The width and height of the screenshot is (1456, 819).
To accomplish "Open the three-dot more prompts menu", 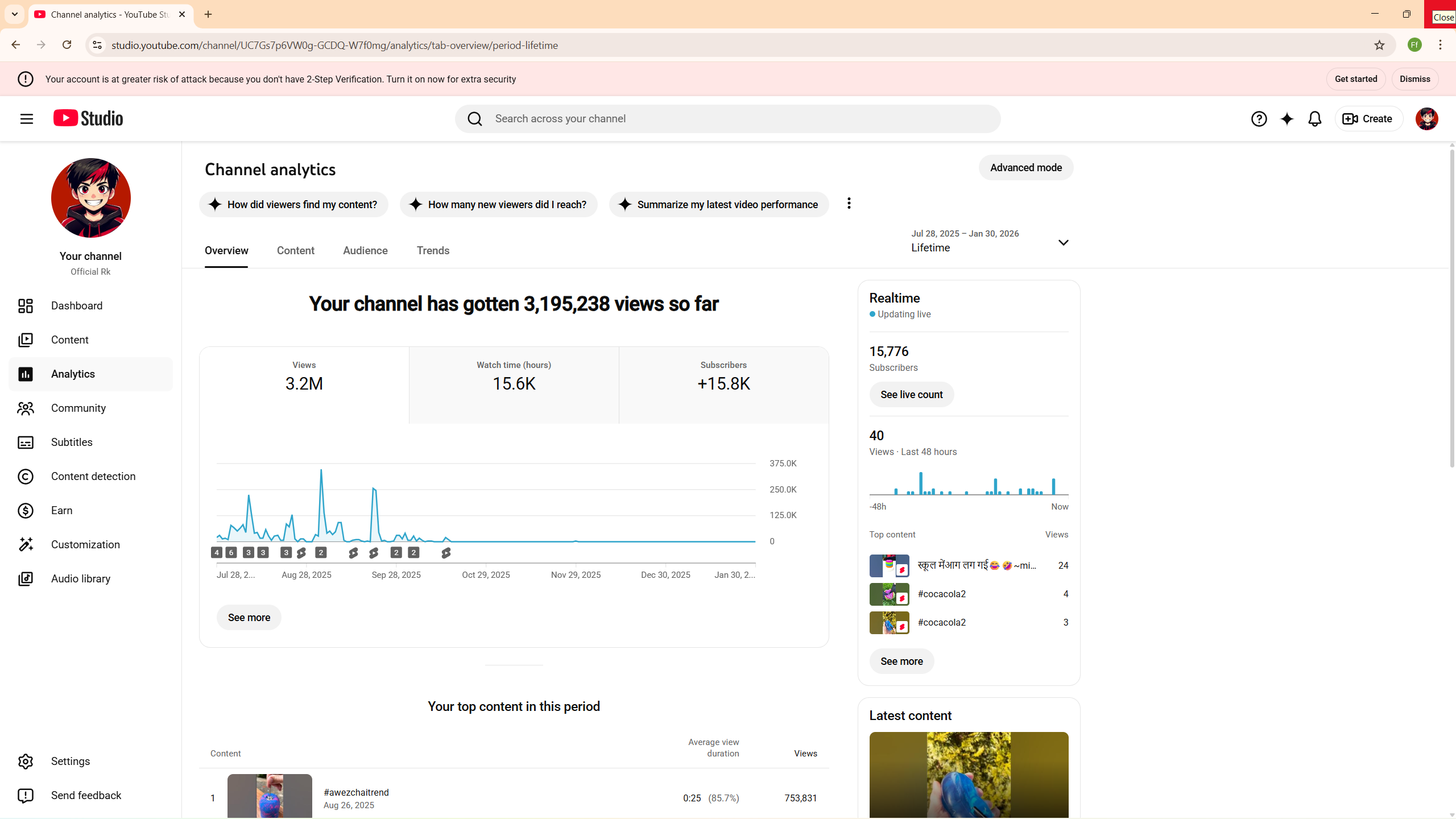I will [849, 203].
